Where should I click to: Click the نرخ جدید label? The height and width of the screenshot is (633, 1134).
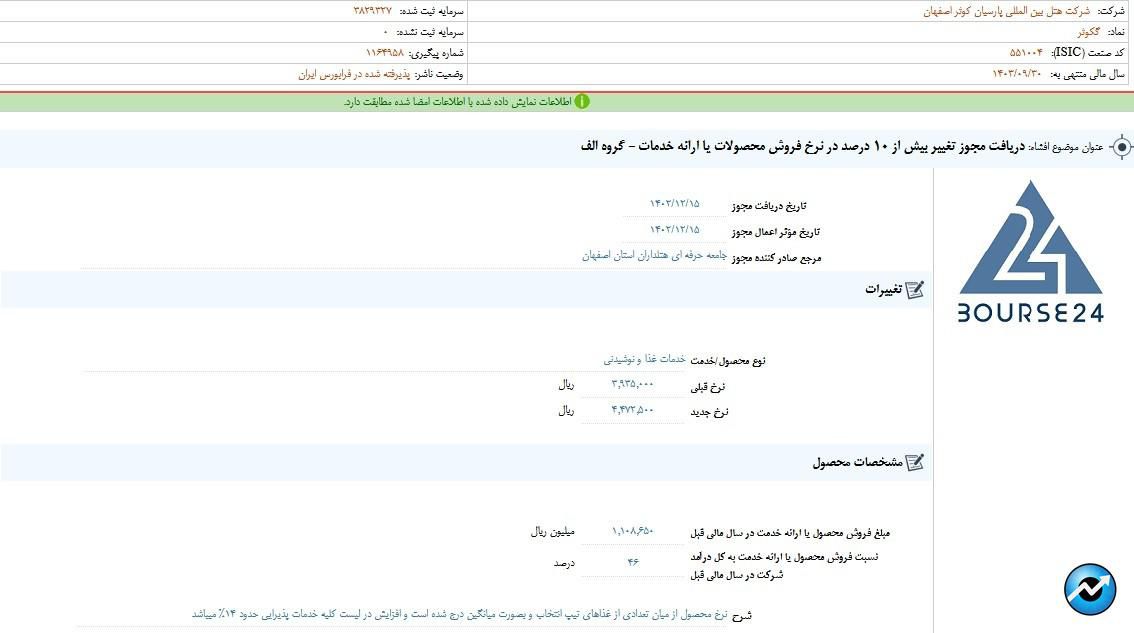tap(709, 412)
